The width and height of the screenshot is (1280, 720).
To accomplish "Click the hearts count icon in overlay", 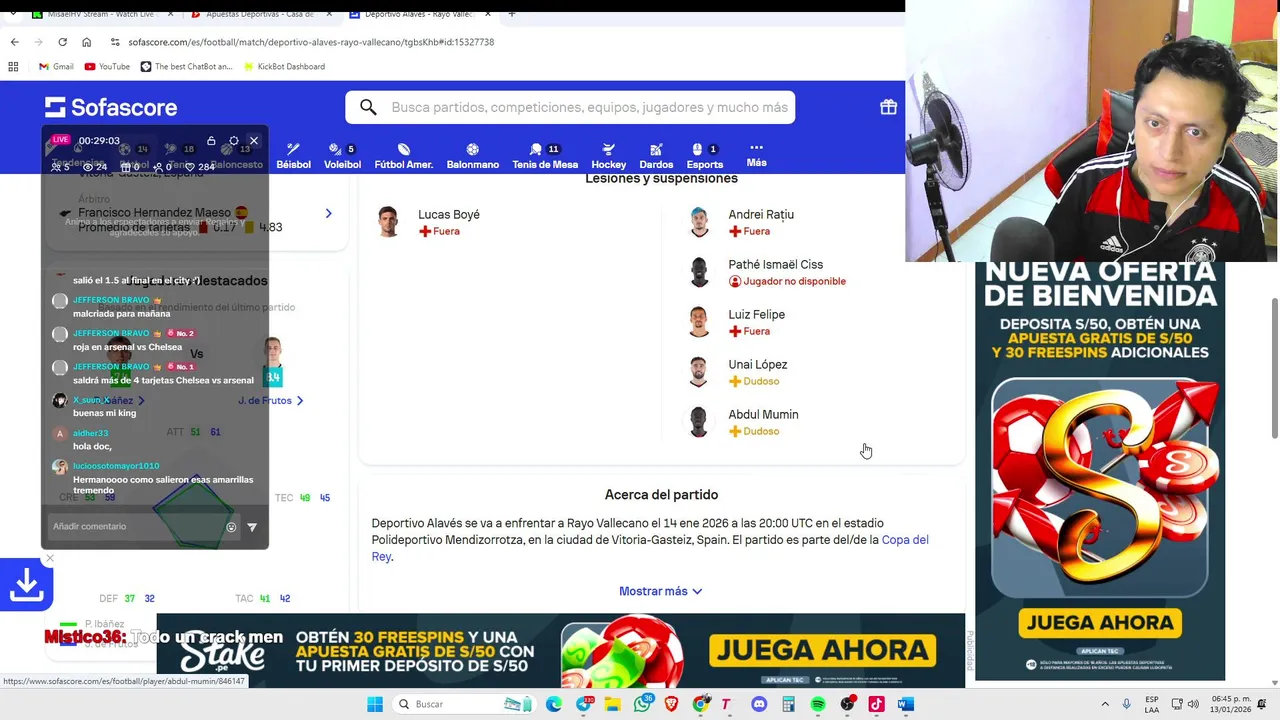I will [x=191, y=167].
